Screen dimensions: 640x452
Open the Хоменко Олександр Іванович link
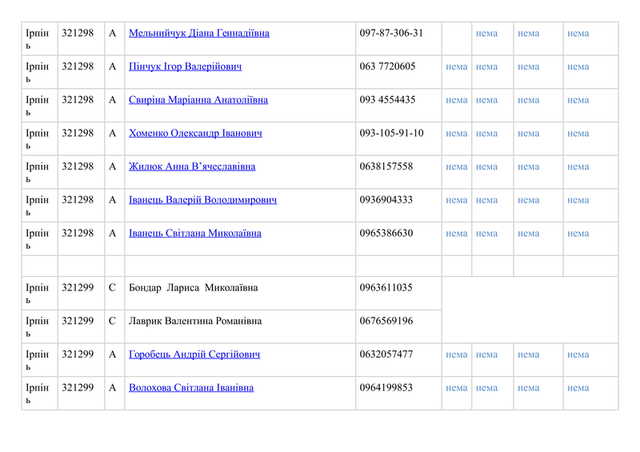tap(195, 133)
